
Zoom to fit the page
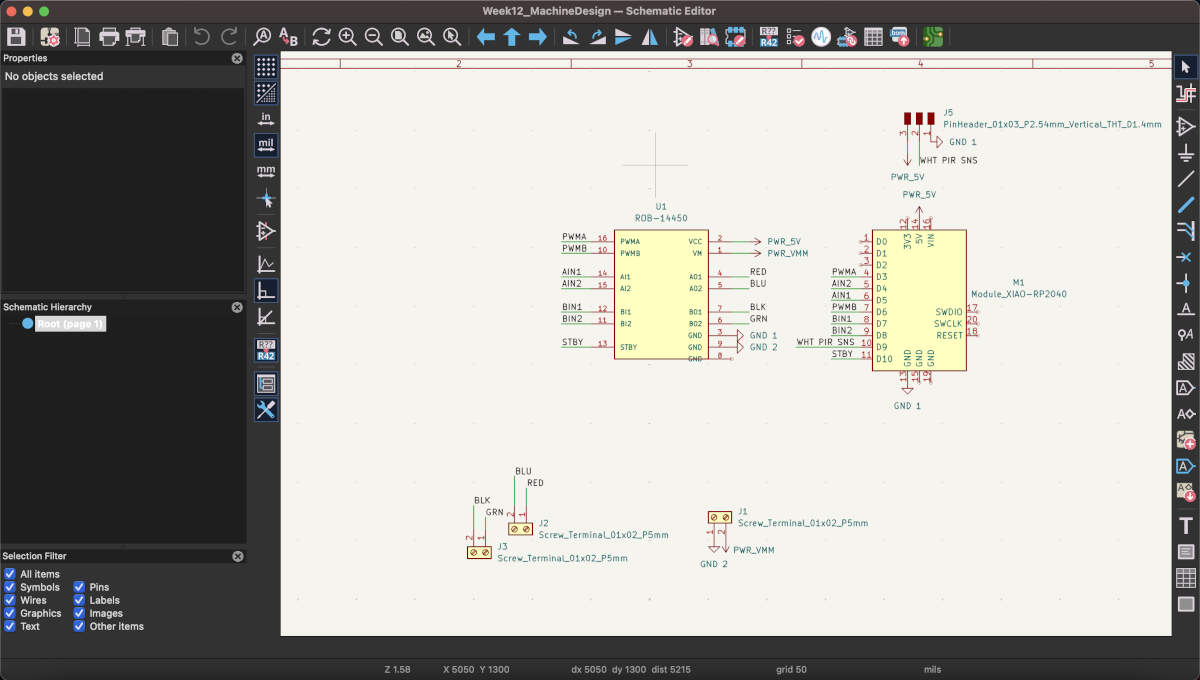tap(399, 37)
